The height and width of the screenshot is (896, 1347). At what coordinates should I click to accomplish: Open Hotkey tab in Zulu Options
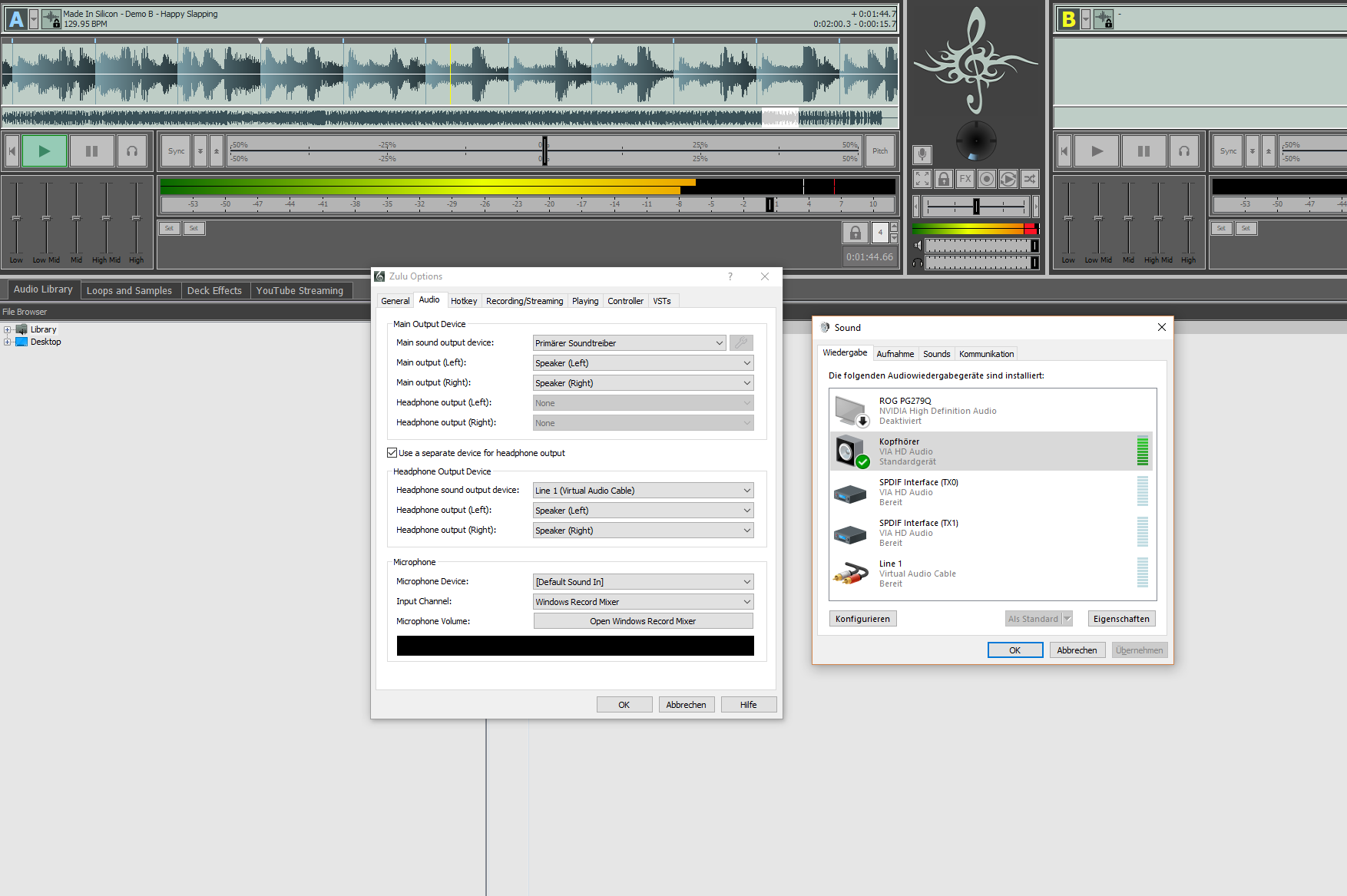464,301
